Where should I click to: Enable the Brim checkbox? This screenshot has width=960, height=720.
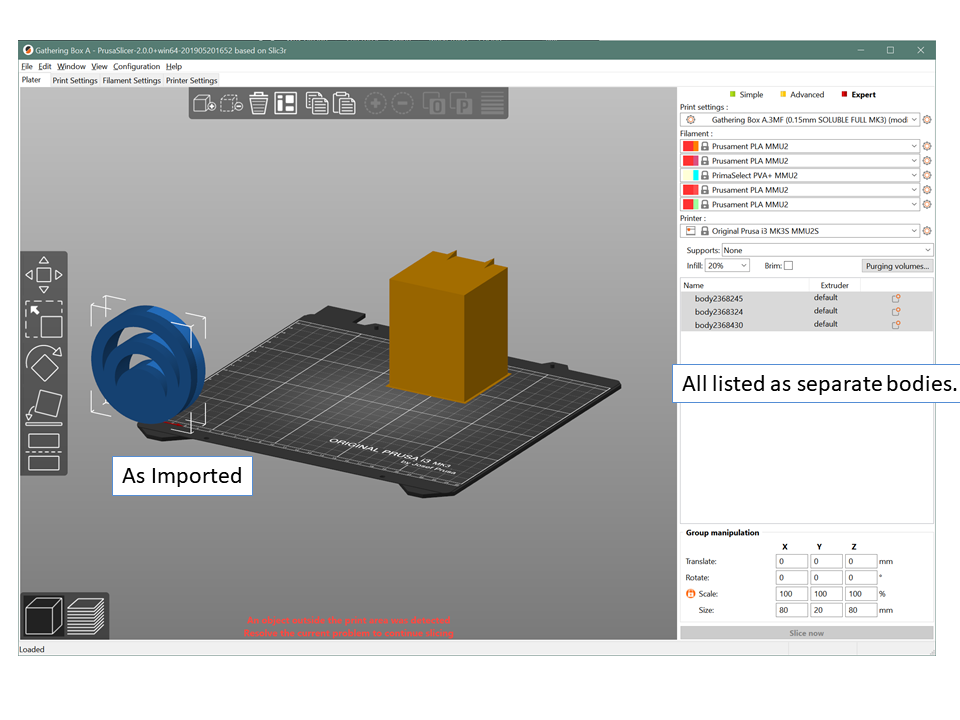[x=789, y=266]
